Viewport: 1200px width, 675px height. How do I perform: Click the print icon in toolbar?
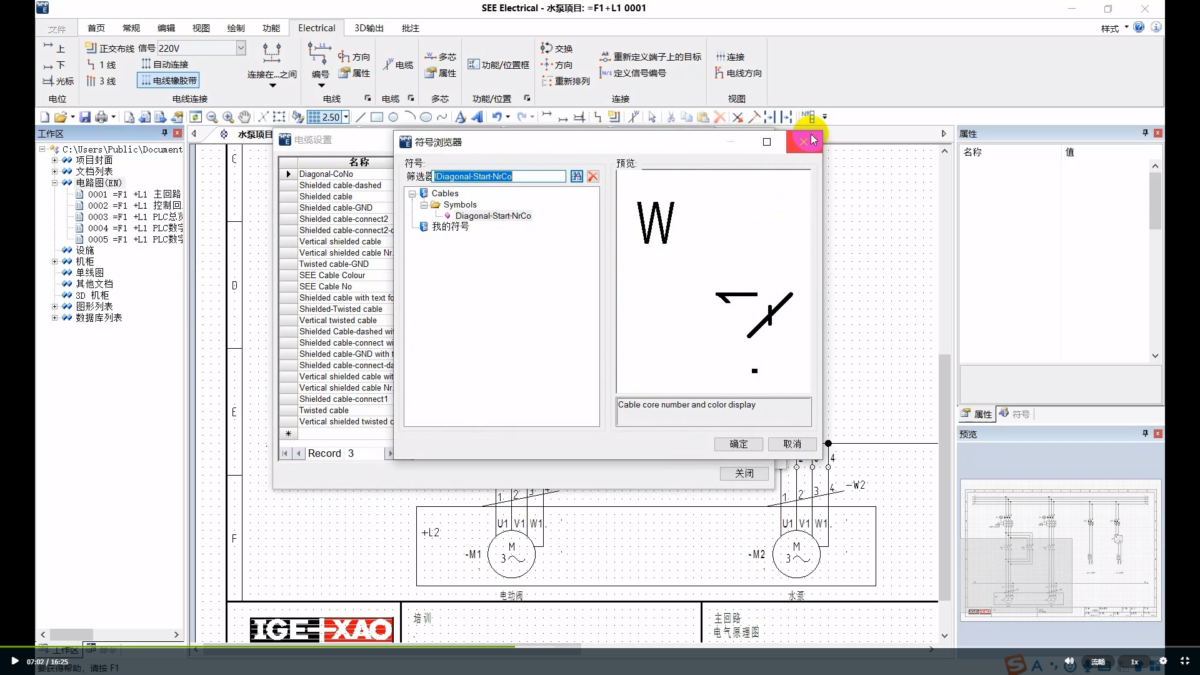(x=102, y=117)
